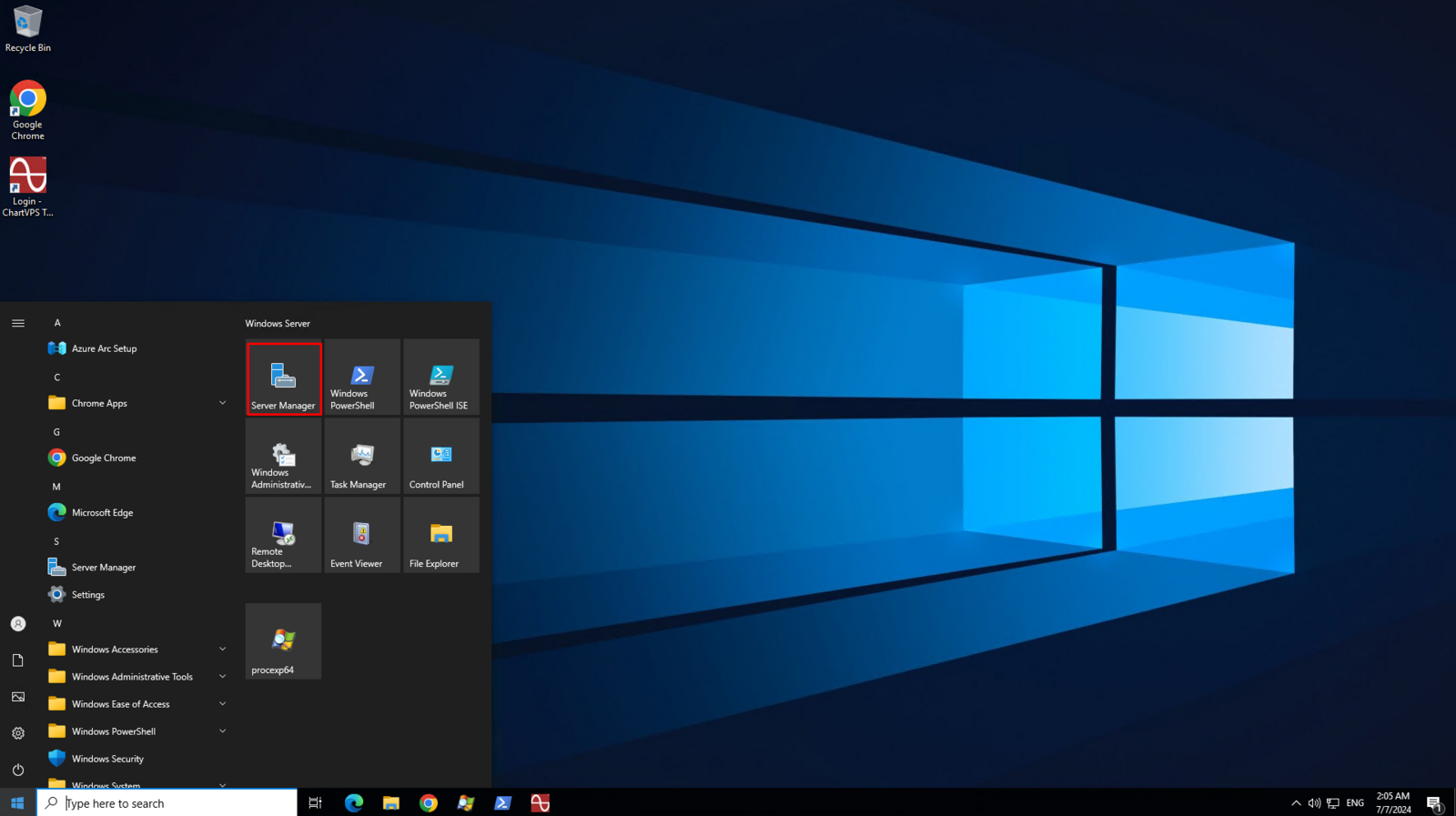Open the File Explorer tile
Viewport: 1456px width, 816px height.
pos(441,536)
